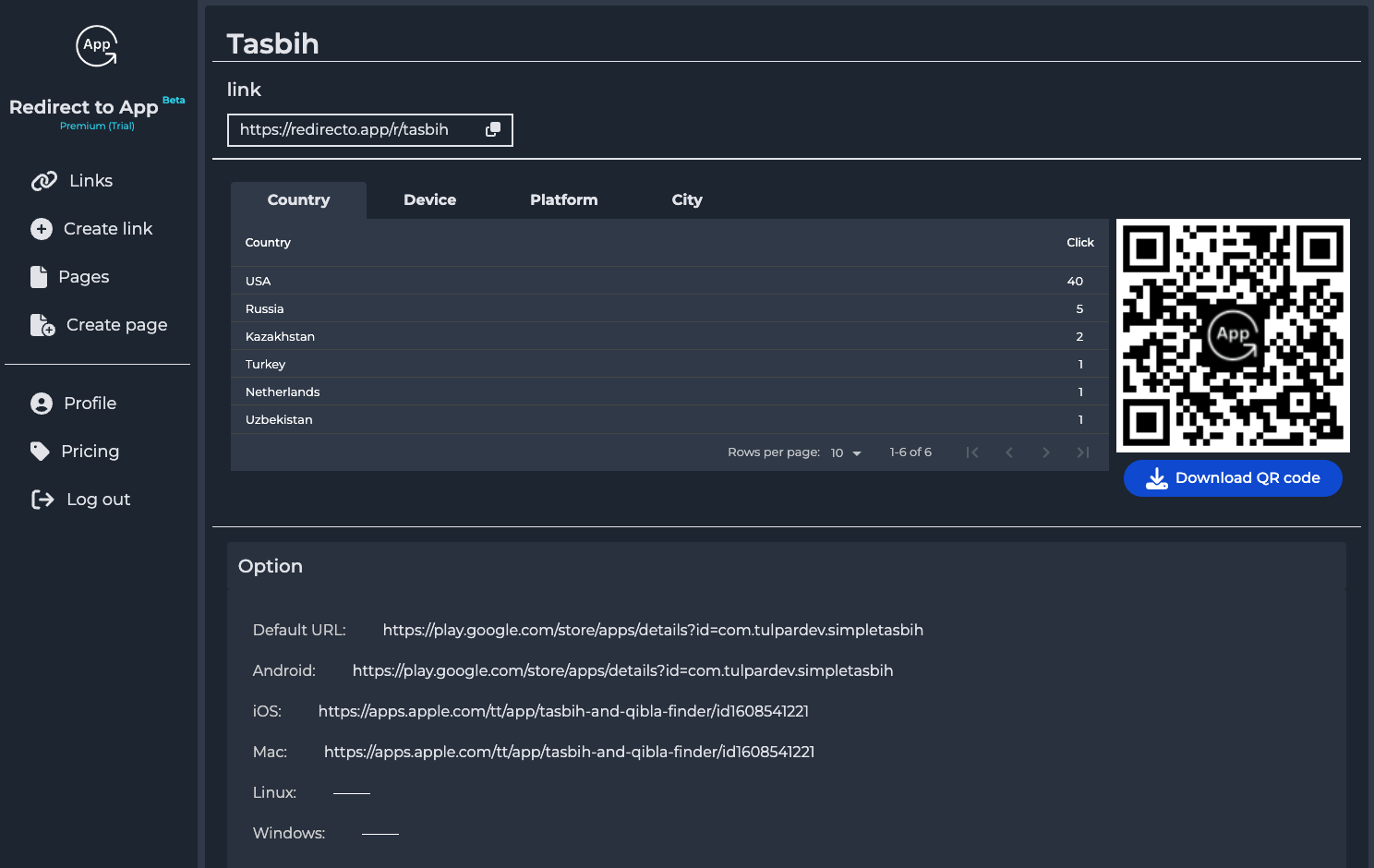Click the Click column header
This screenshot has width=1374, height=868.
pyautogui.click(x=1080, y=243)
